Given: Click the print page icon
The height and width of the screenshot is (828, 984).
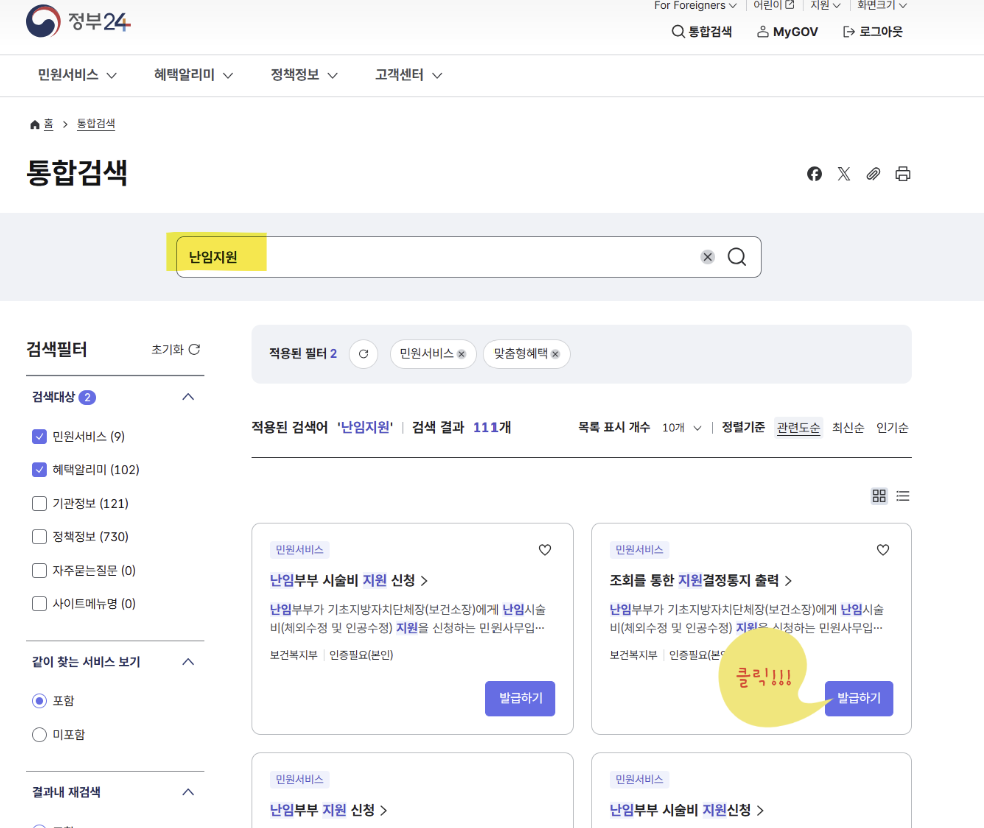Looking at the screenshot, I should (902, 174).
